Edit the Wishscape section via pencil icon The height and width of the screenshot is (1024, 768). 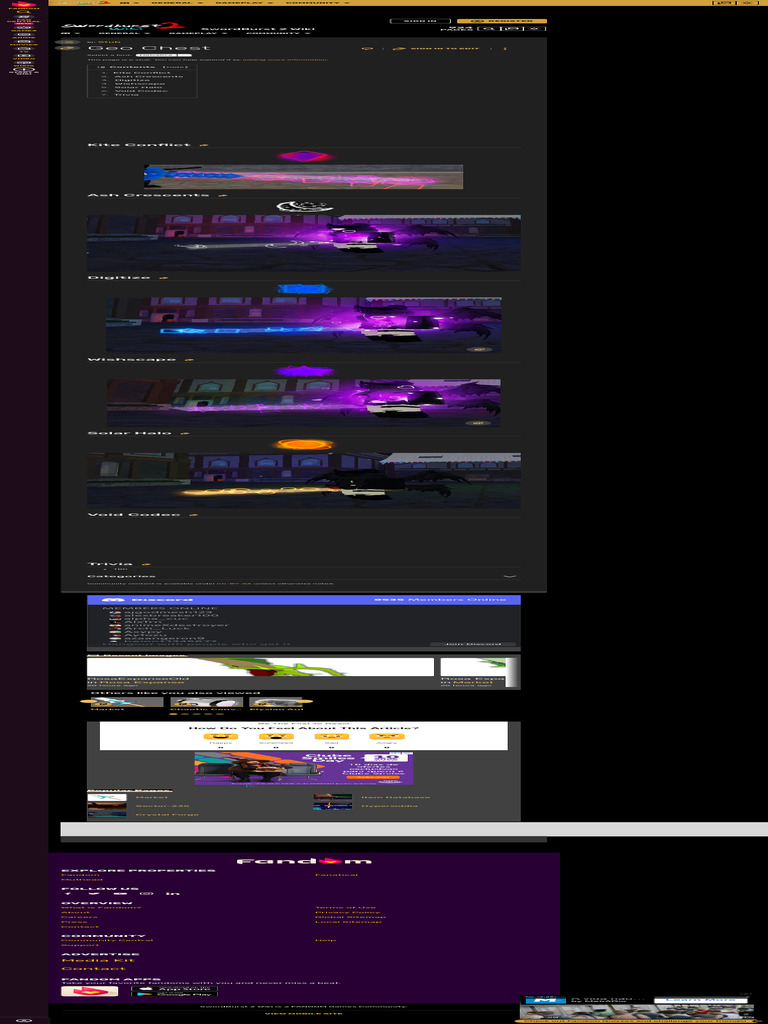(x=189, y=360)
